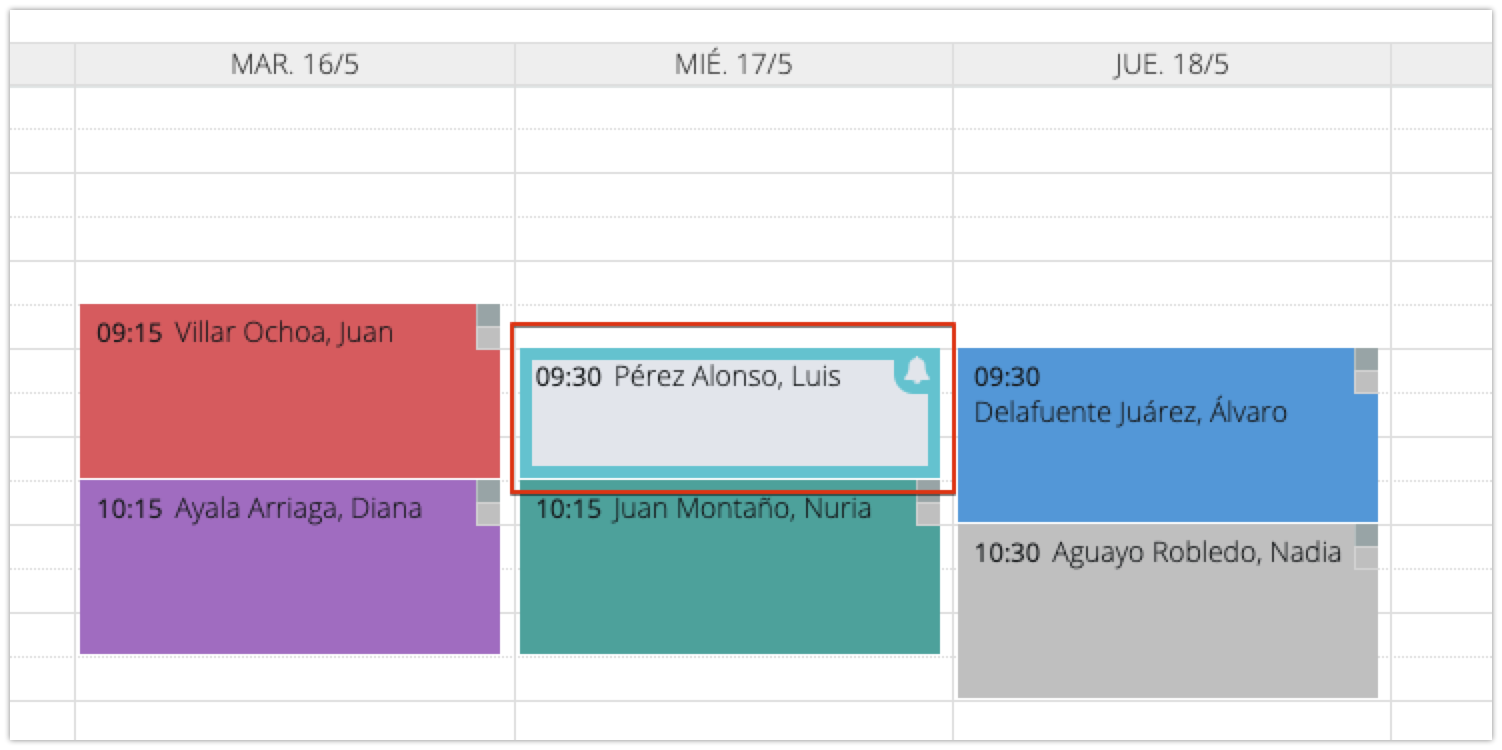Select the MAR. 16/5 day header
Screen dimensions: 1502x750
pos(295,65)
